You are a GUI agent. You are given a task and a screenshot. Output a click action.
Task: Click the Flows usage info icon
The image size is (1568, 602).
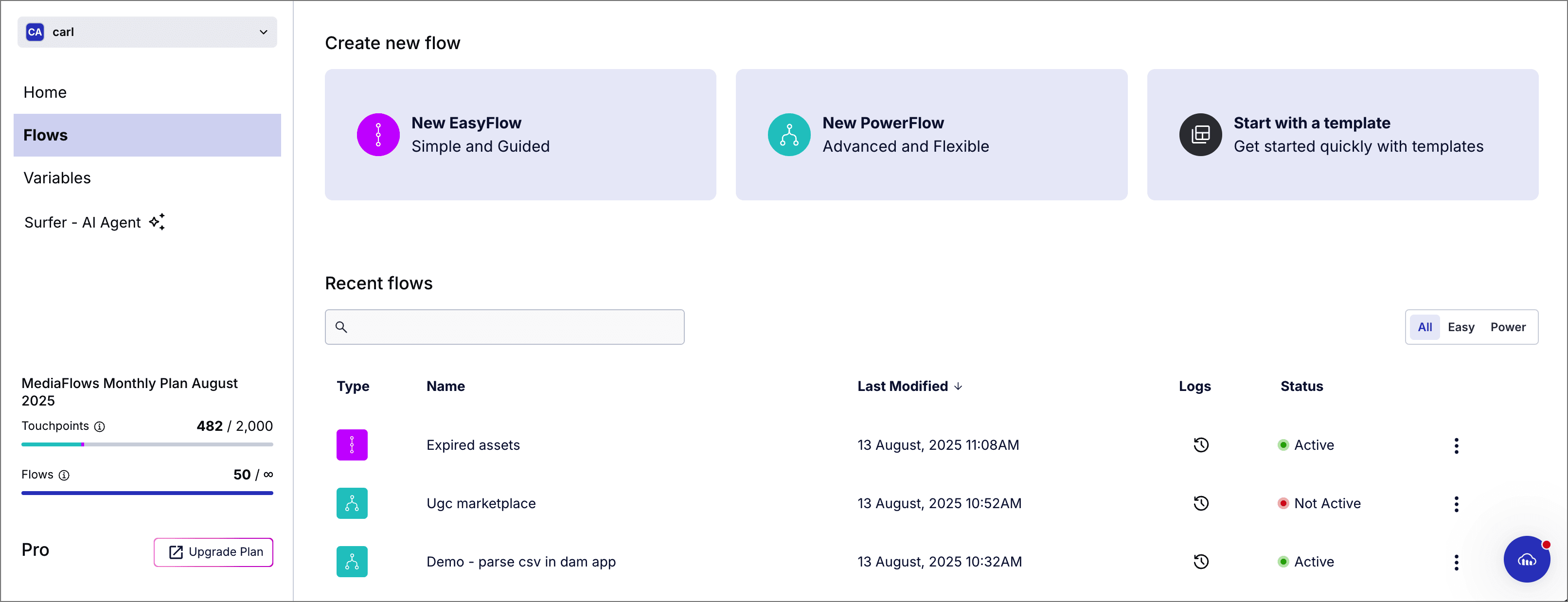[64, 476]
